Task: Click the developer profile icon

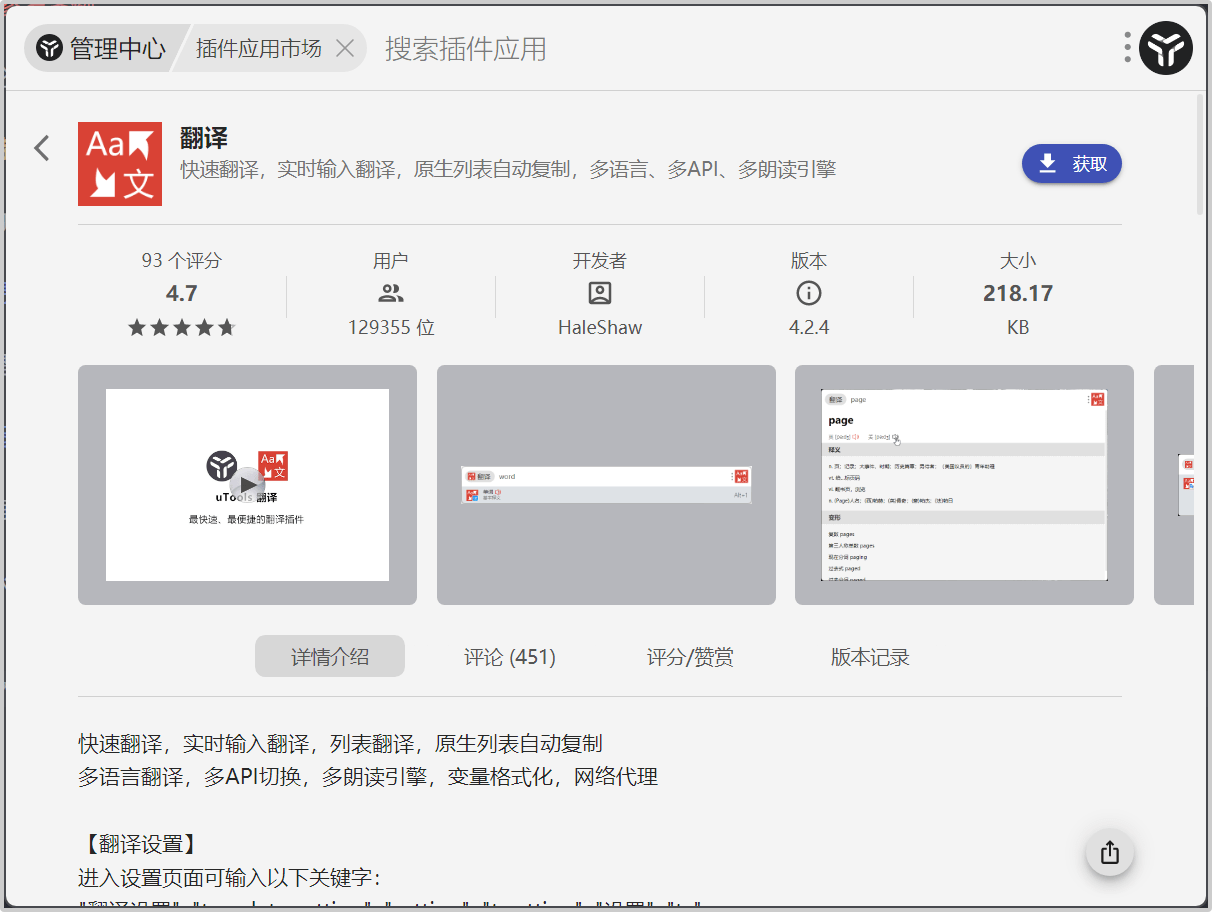Action: click(600, 293)
